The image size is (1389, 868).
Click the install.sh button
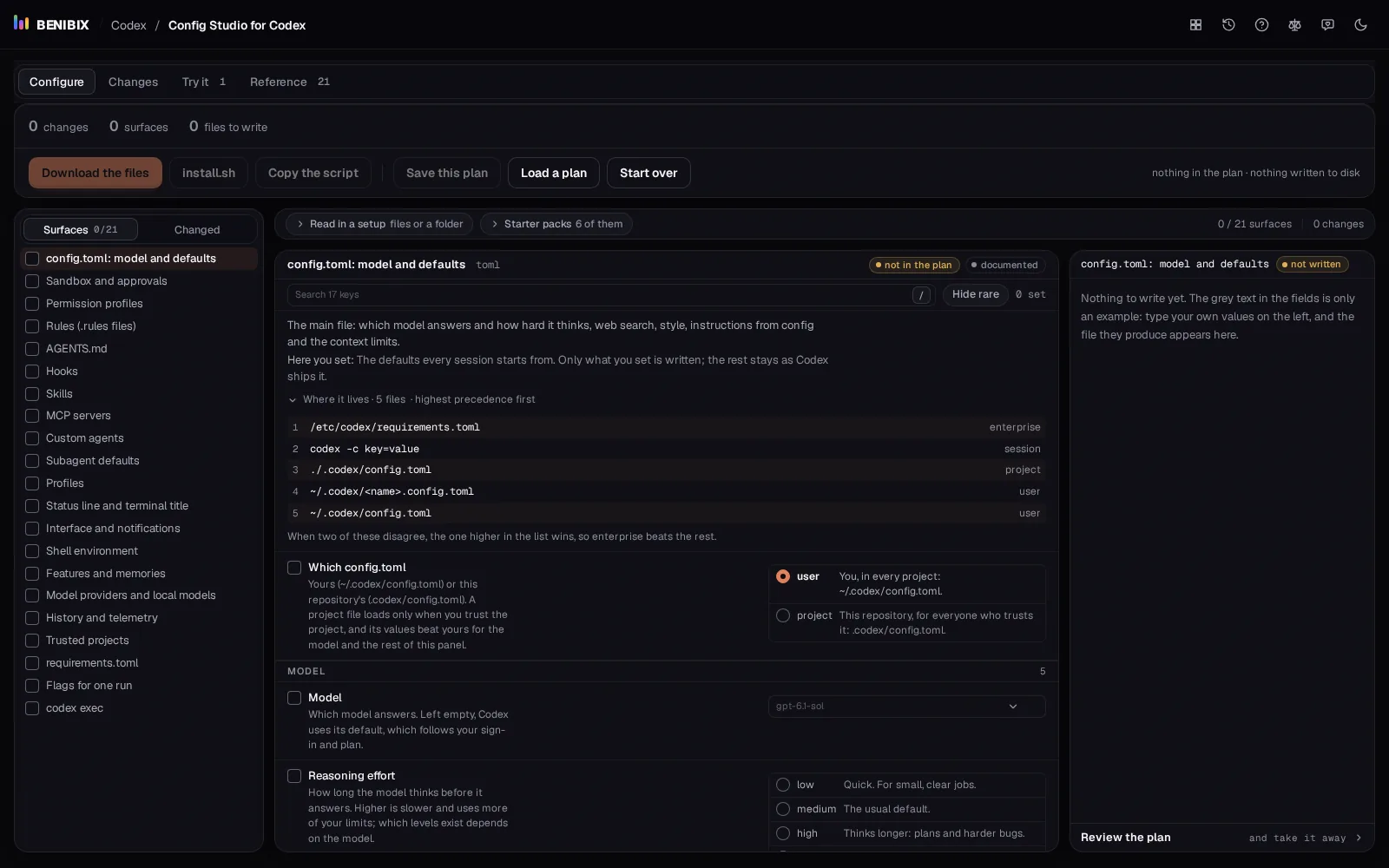[208, 173]
